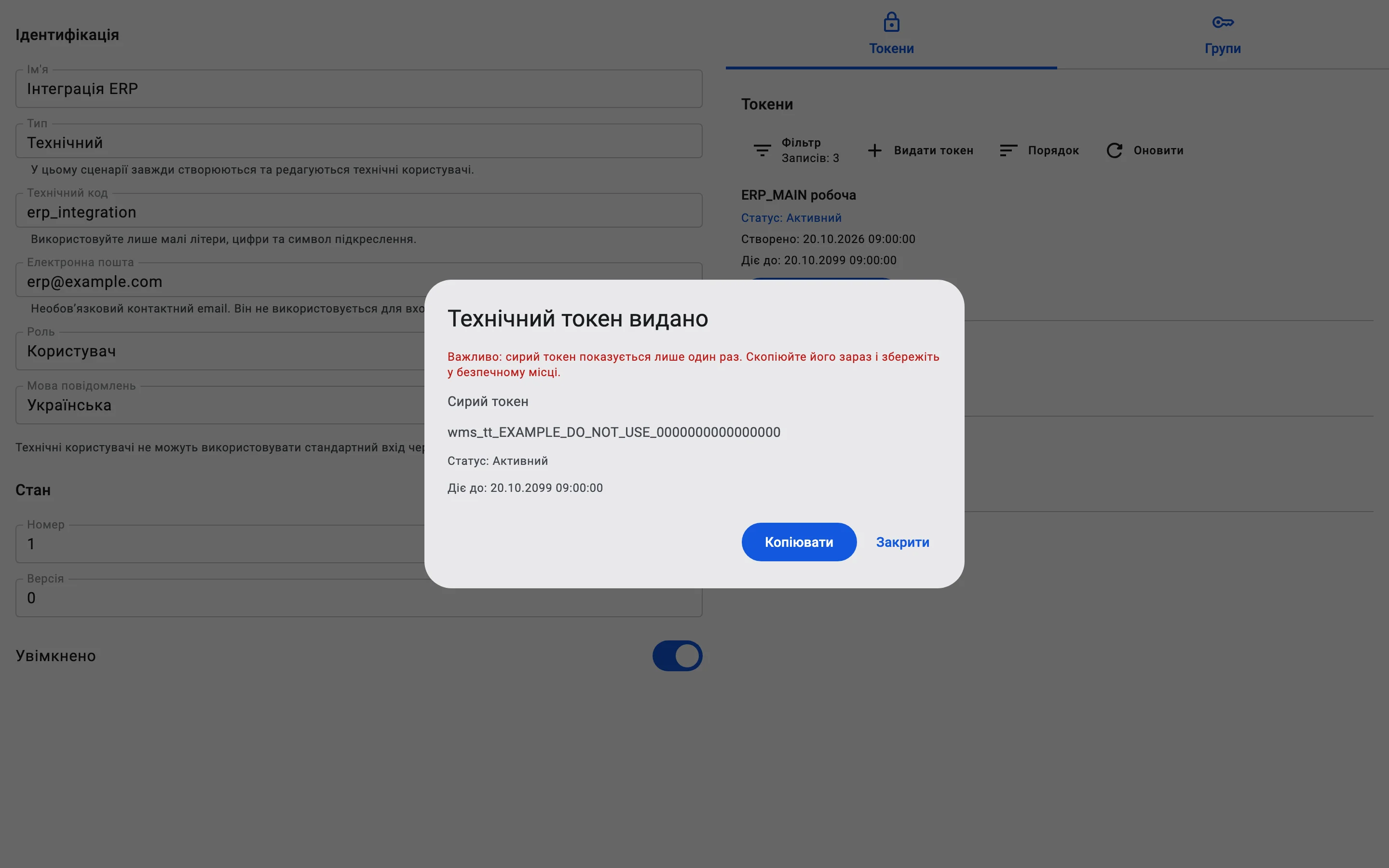Viewport: 1389px width, 868px height.
Task: Open the Тип dropdown showing Технічний
Action: point(359,141)
